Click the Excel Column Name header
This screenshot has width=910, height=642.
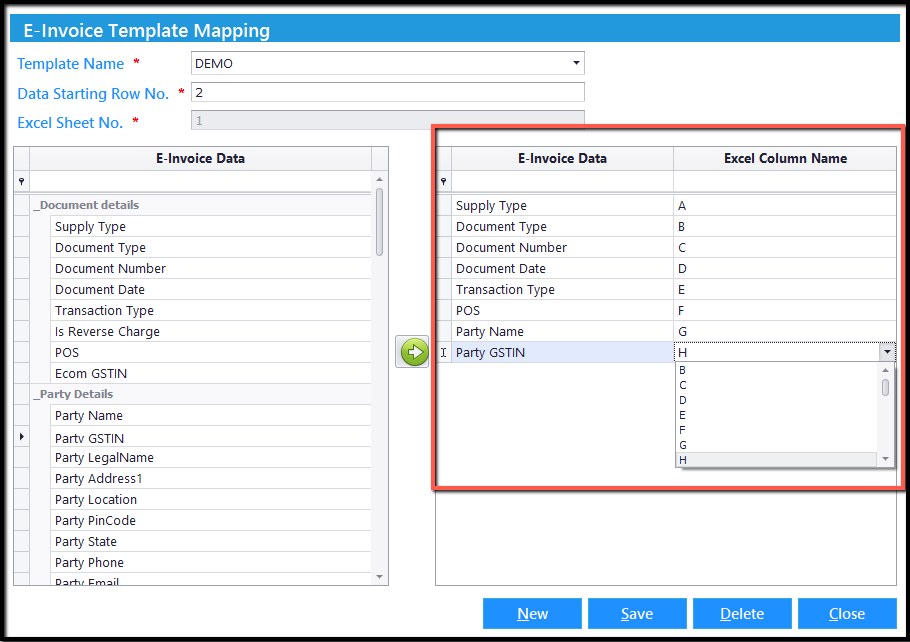coord(785,158)
